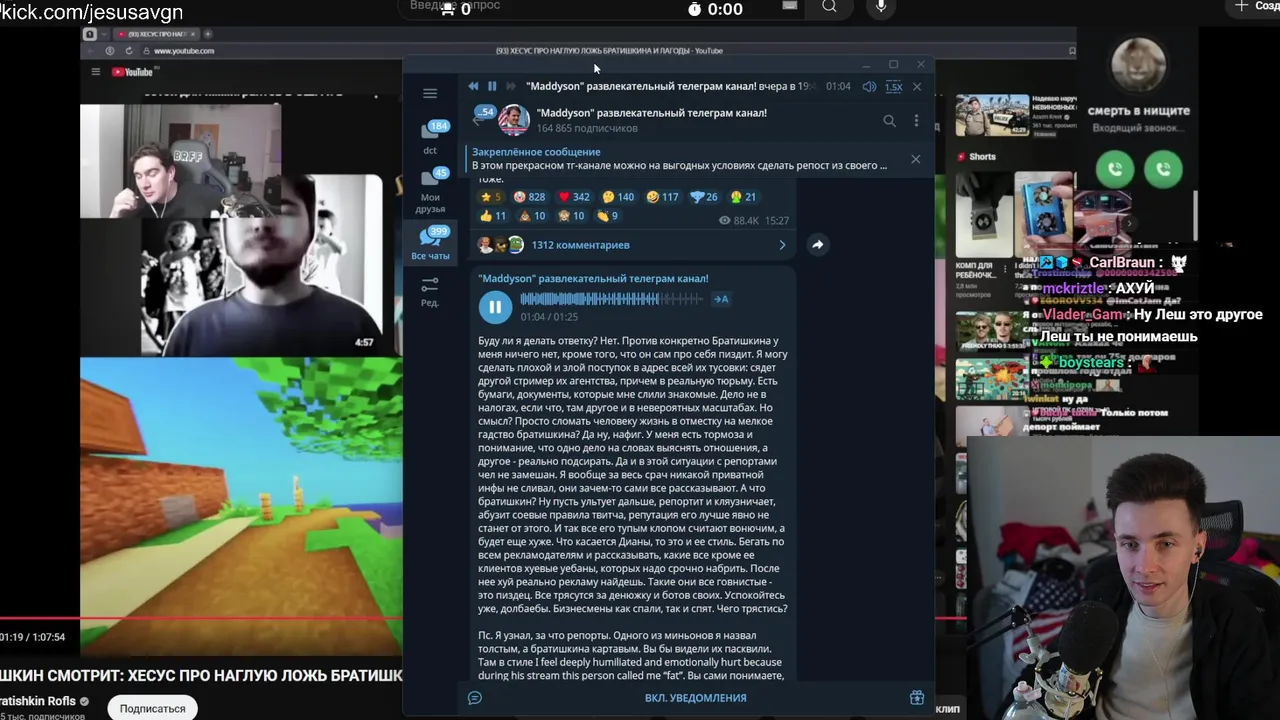Screen dimensions: 1280x720
Task: Open YouTube guide hamburger menu
Action: (x=95, y=72)
